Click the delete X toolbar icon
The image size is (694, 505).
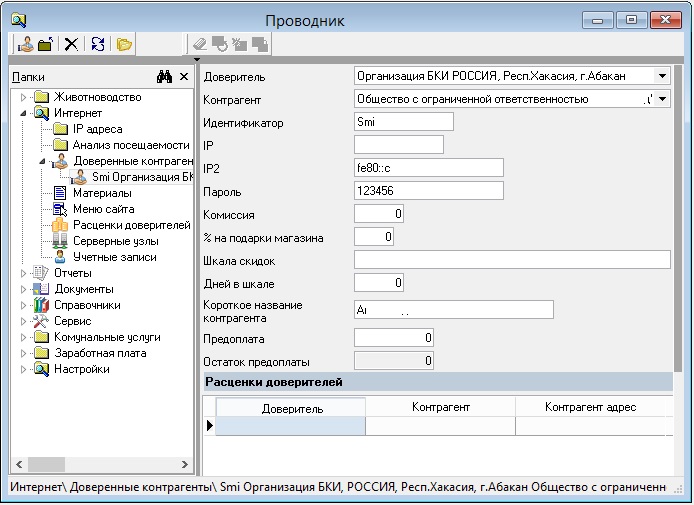[x=71, y=44]
